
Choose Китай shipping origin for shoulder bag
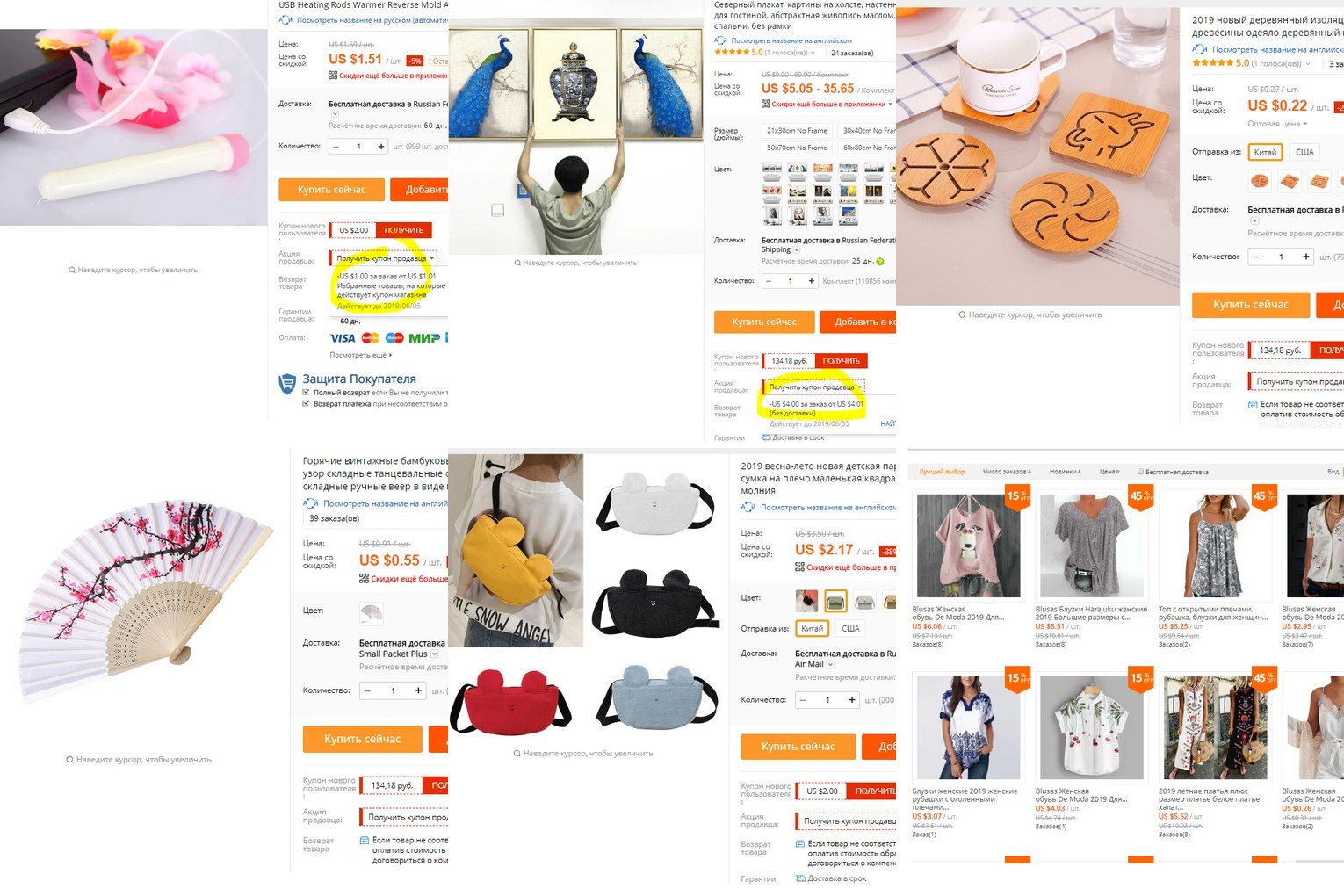pos(813,628)
